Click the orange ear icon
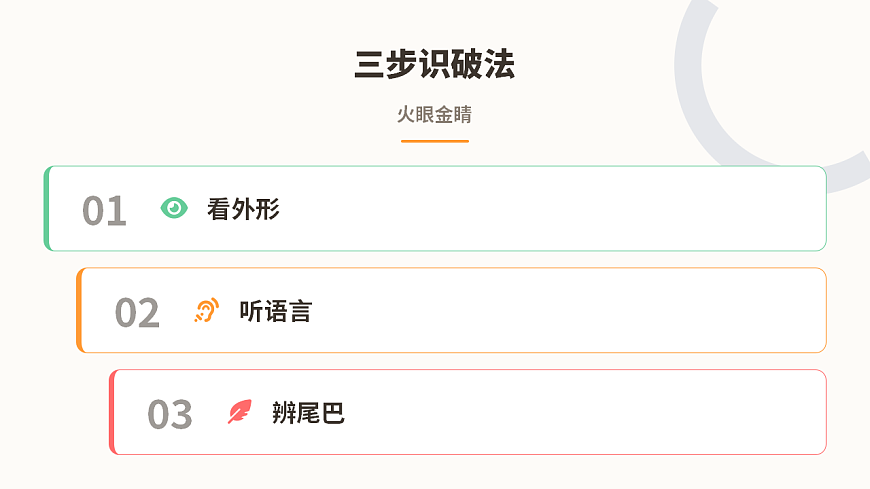 (206, 311)
